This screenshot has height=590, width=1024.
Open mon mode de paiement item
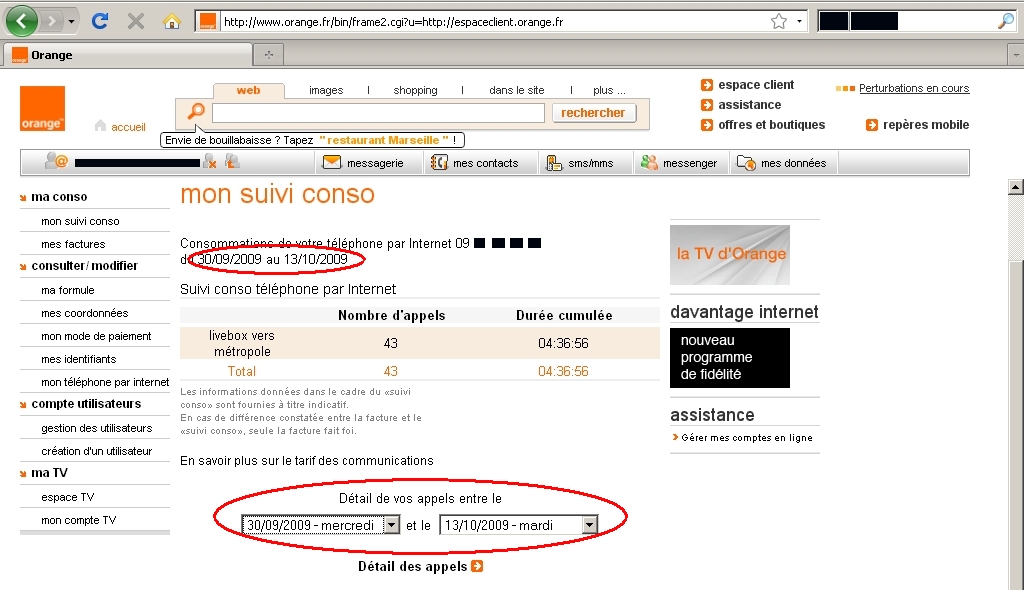pos(96,336)
